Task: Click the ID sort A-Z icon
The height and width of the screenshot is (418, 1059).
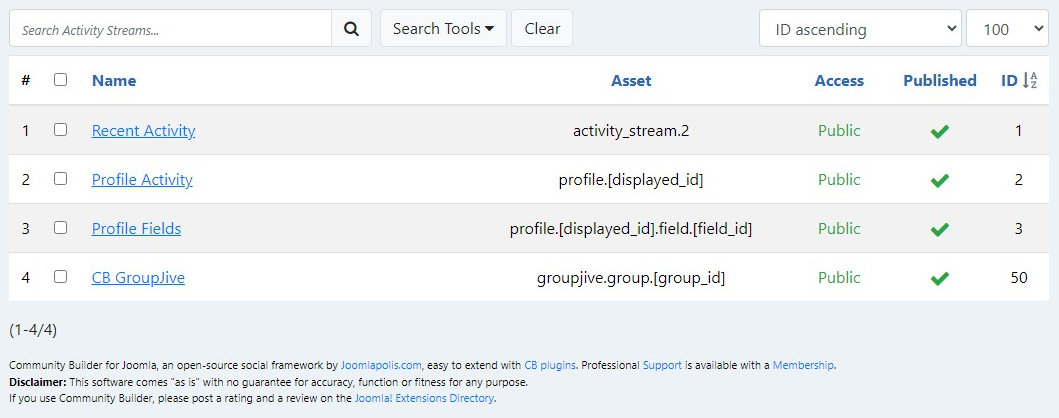Action: [1030, 80]
